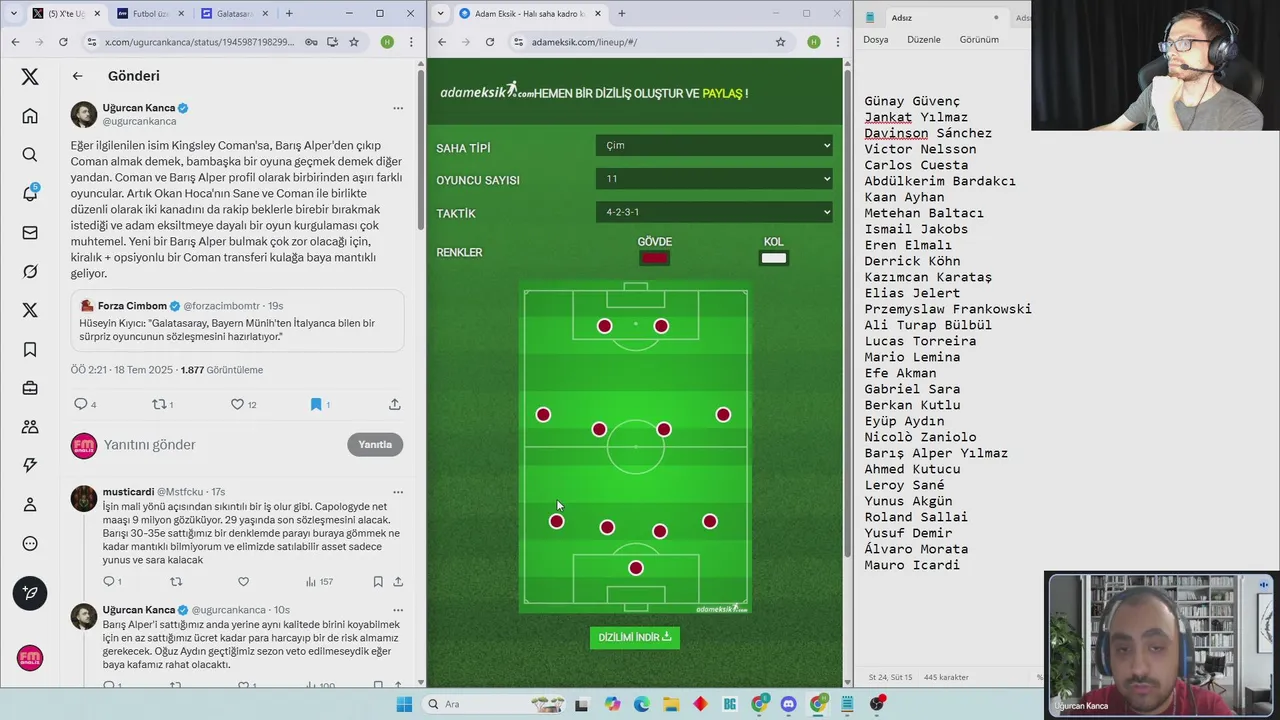Screen dimensions: 1280x720
Task: Open a new tab in X browser
Action: pos(289,13)
